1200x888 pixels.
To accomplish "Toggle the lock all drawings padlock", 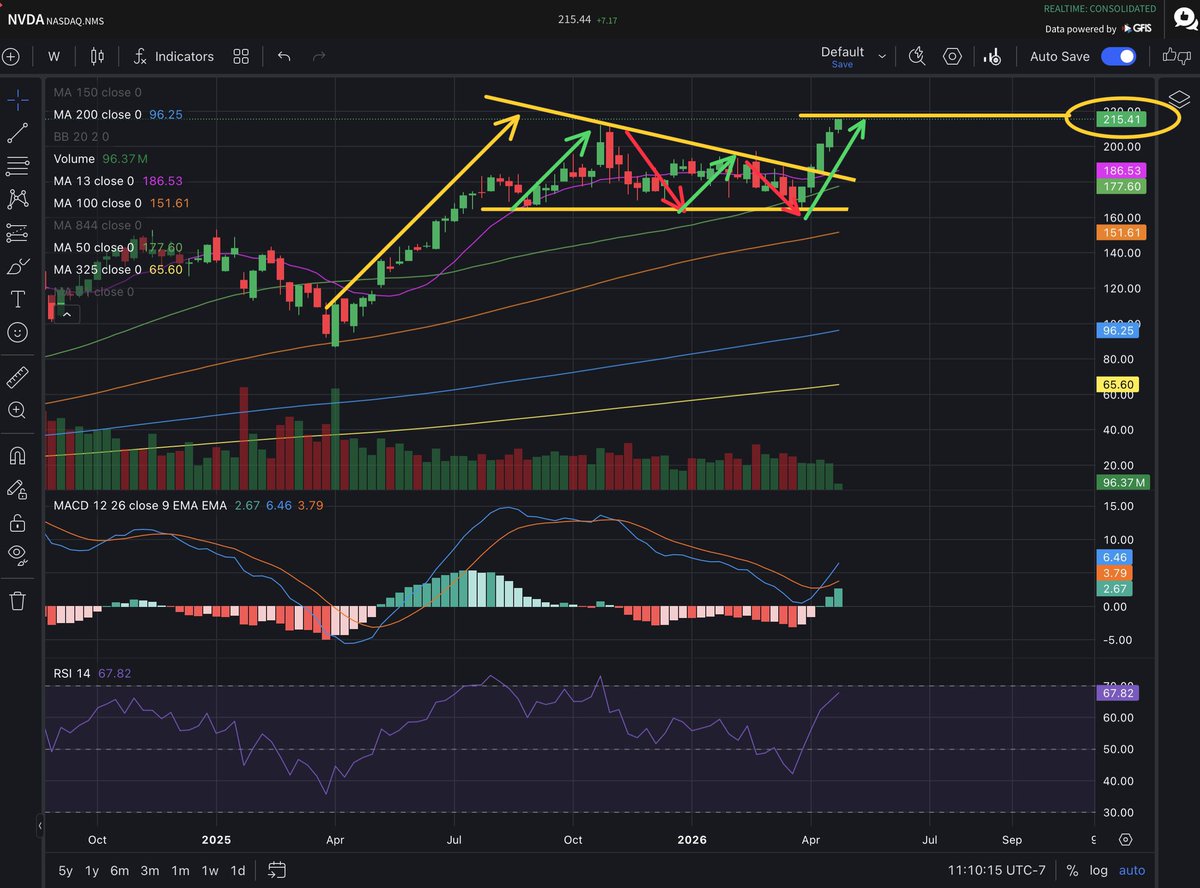I will (17, 522).
